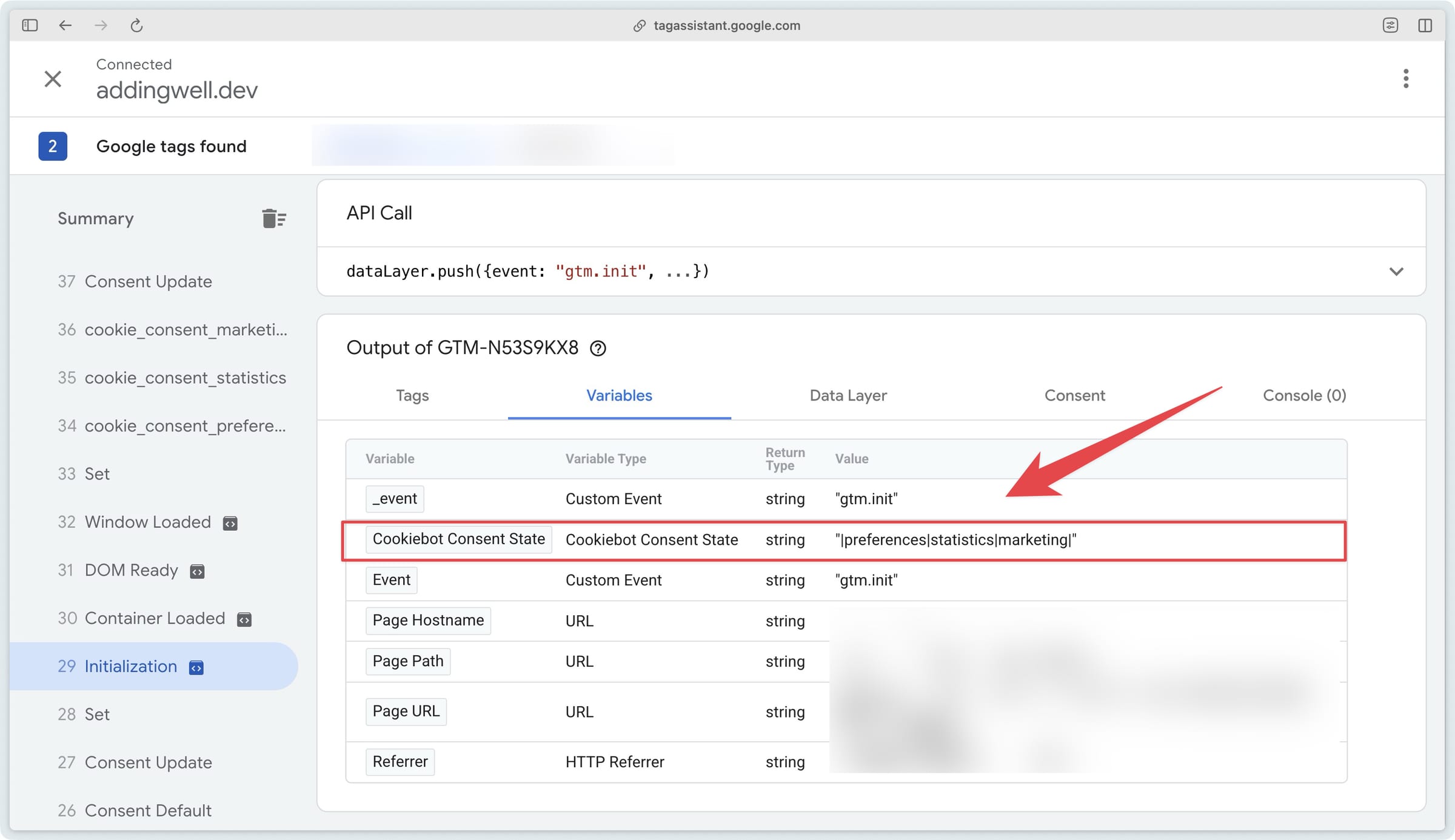Click the link icon in the address bar
Image resolution: width=1455 pixels, height=840 pixels.
click(639, 25)
